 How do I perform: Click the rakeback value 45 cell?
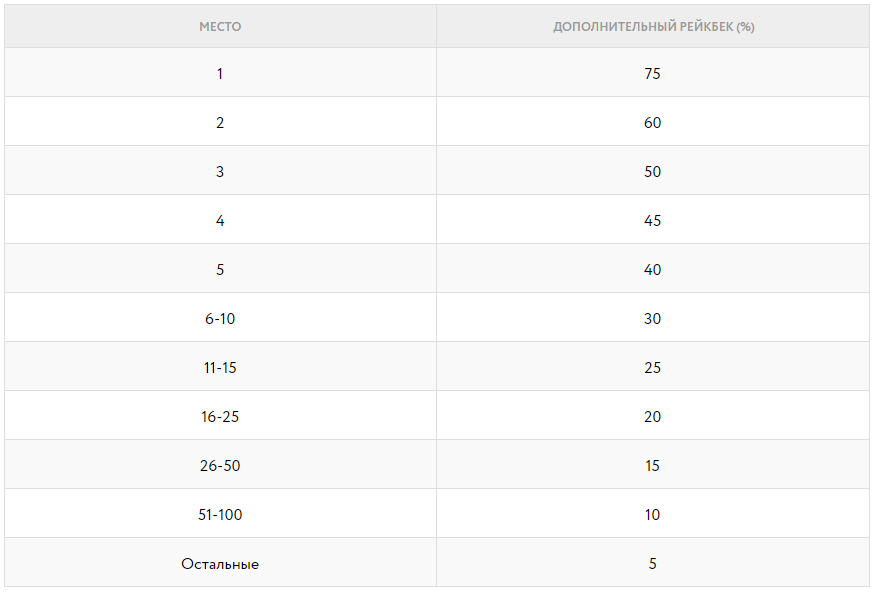(653, 221)
